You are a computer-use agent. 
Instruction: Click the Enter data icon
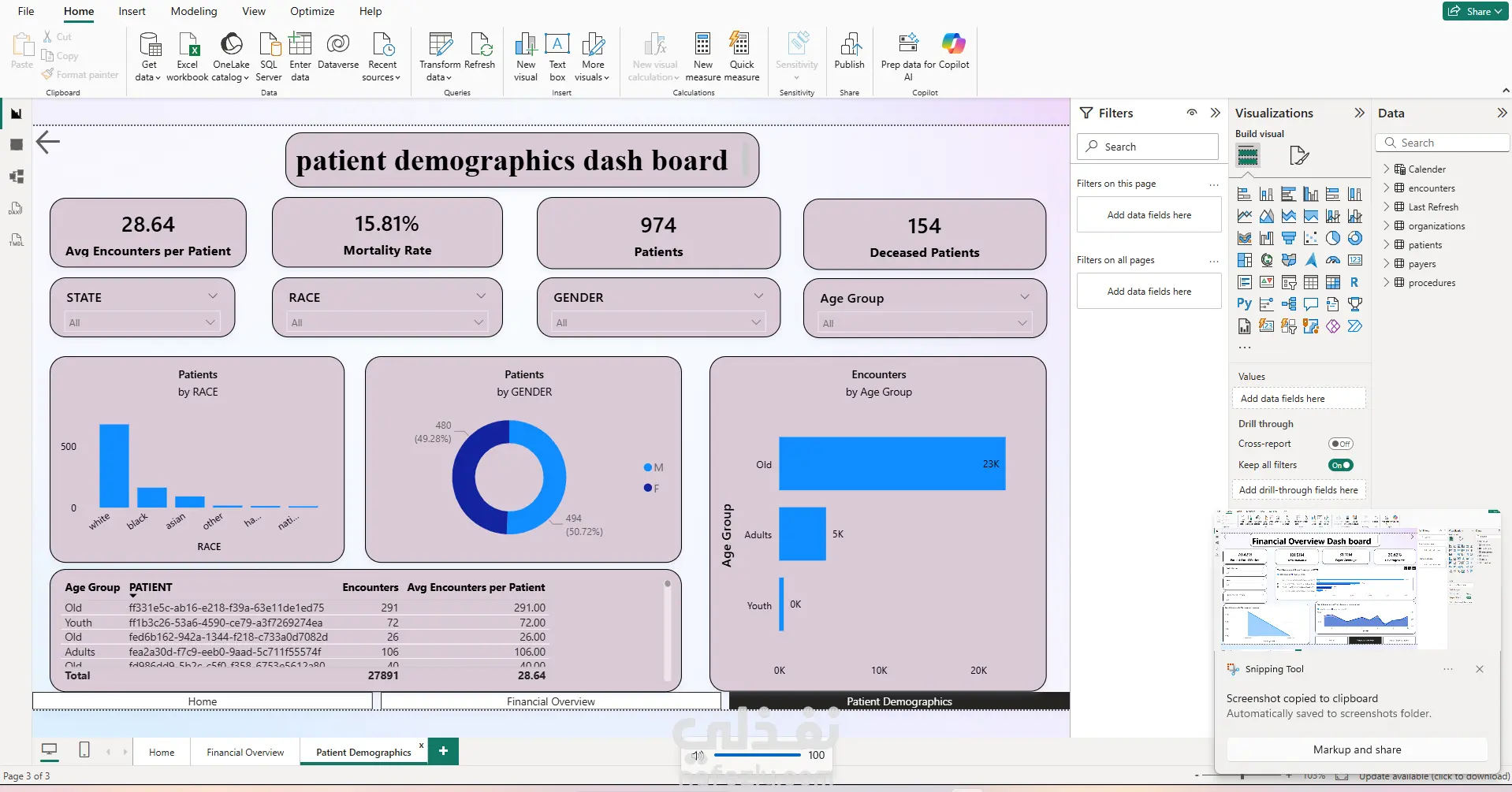point(300,44)
